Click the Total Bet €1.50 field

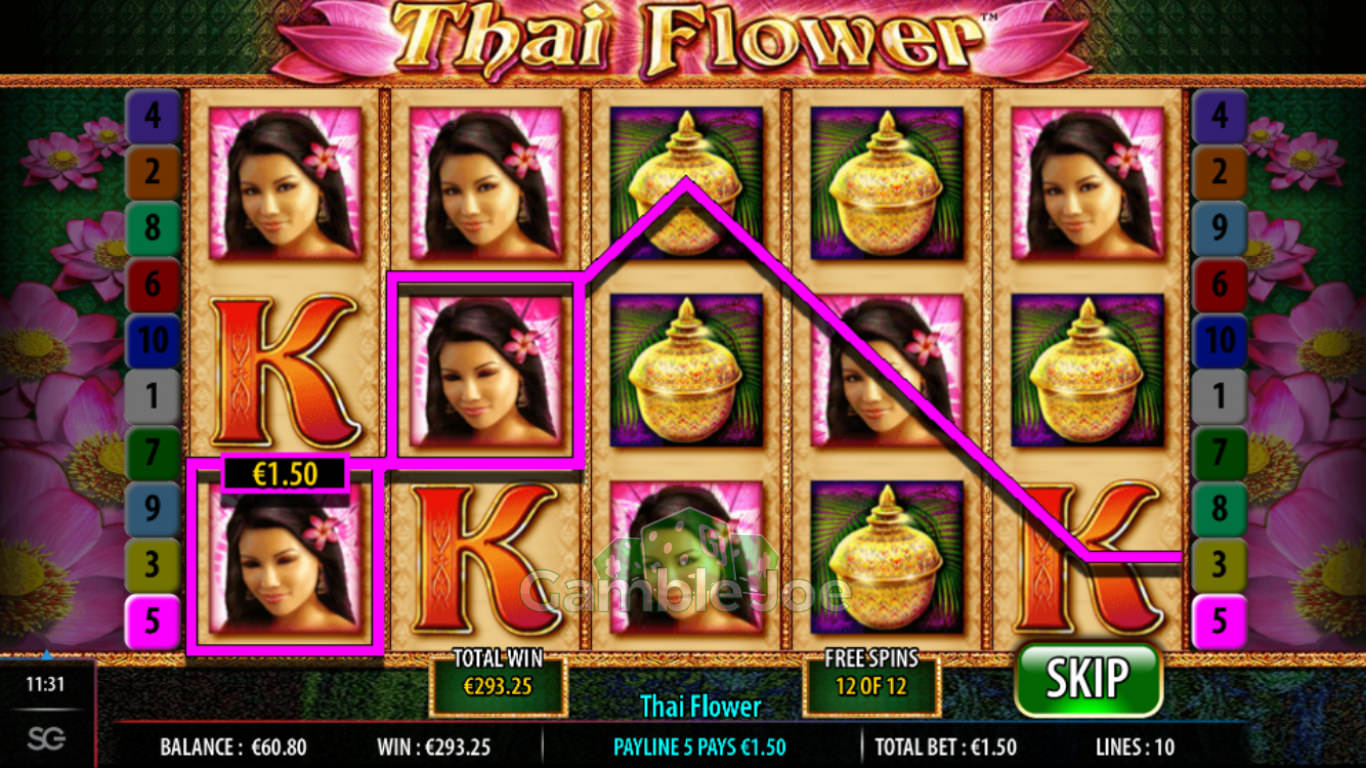coord(946,747)
